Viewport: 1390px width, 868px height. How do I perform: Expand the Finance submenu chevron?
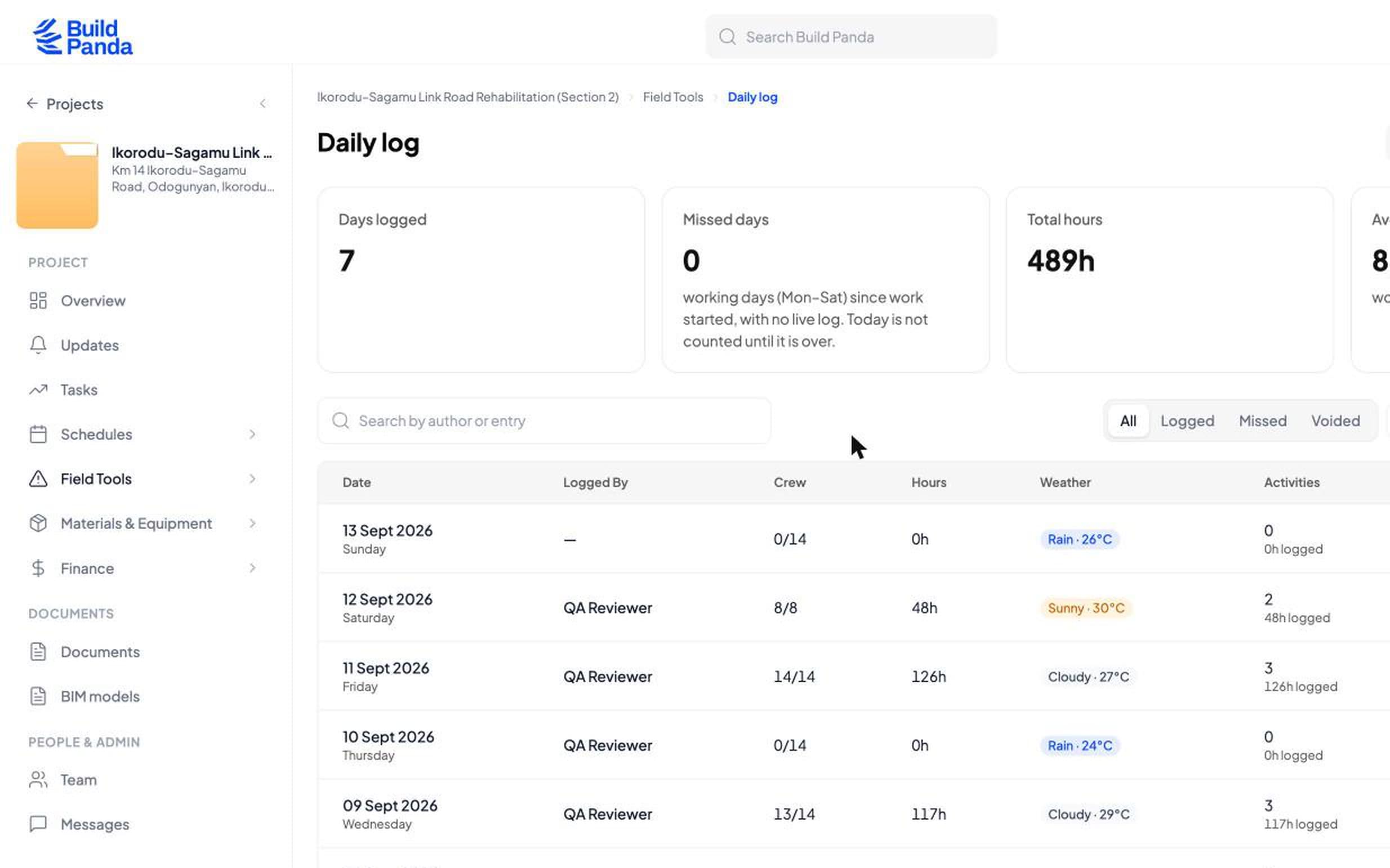pos(252,568)
